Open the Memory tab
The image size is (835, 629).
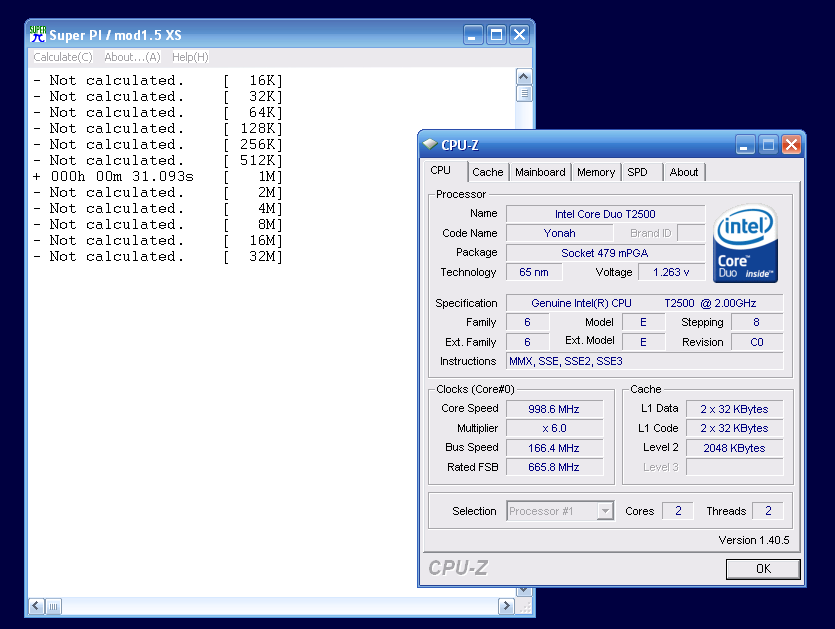pos(596,172)
